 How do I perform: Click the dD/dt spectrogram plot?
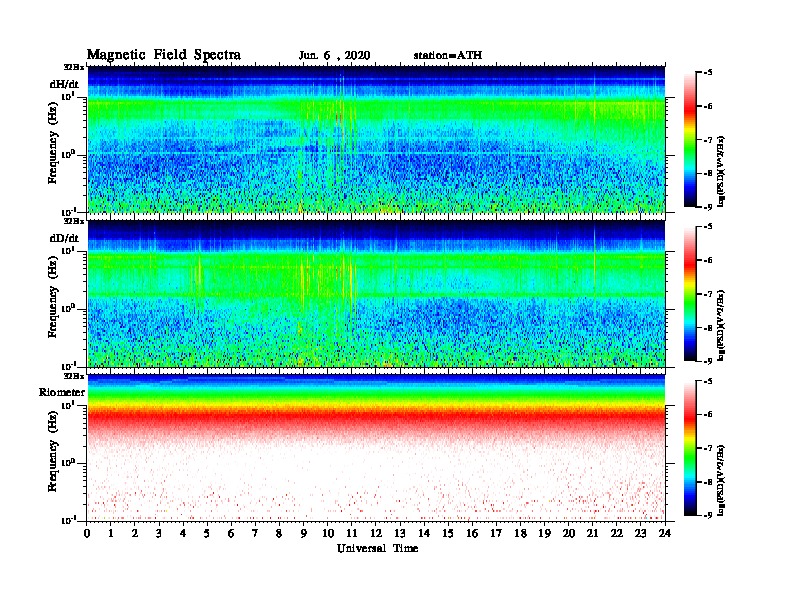tap(376, 294)
